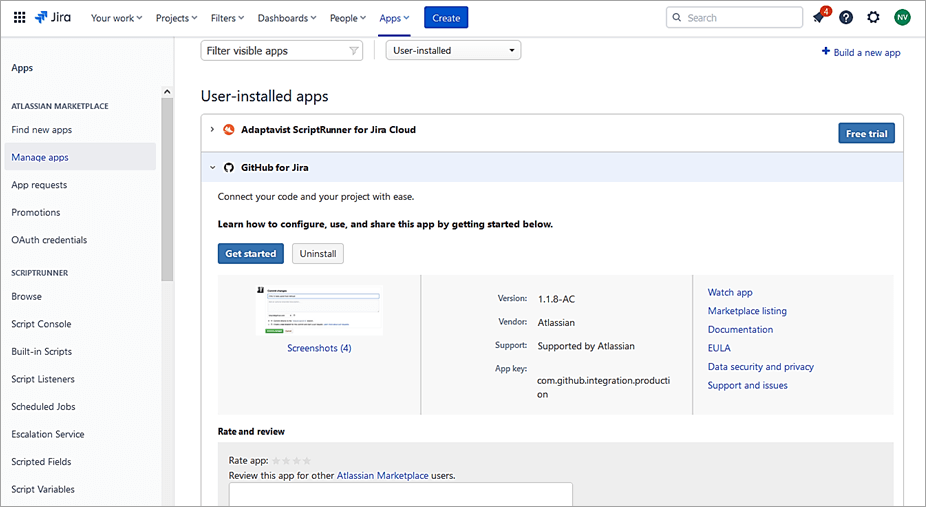Viewport: 926px width, 507px height.
Task: Open Your work dropdown menu
Action: [x=116, y=18]
